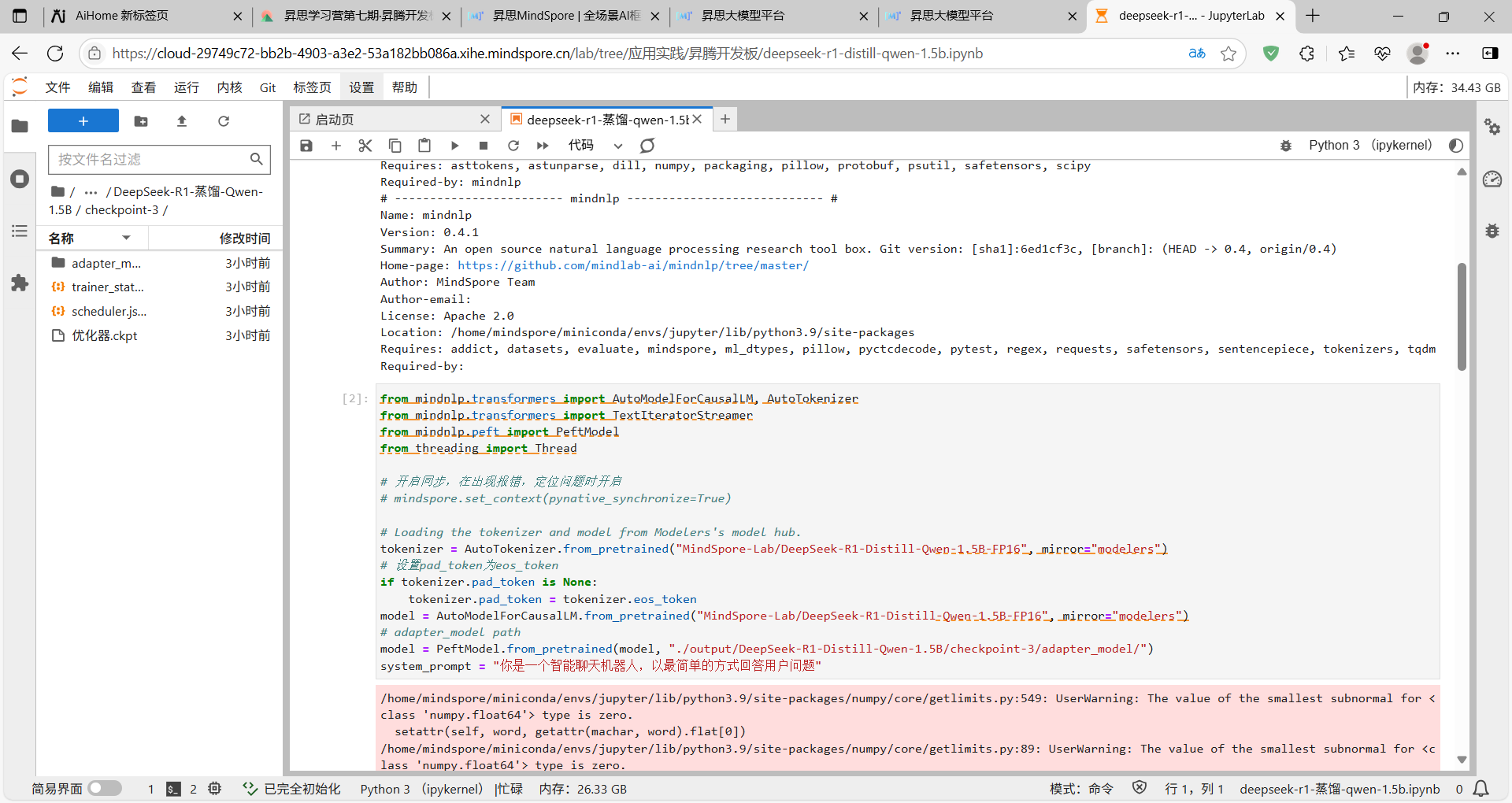Upload files using the upload arrow icon
Viewport: 1512px width, 803px height.
(x=182, y=121)
